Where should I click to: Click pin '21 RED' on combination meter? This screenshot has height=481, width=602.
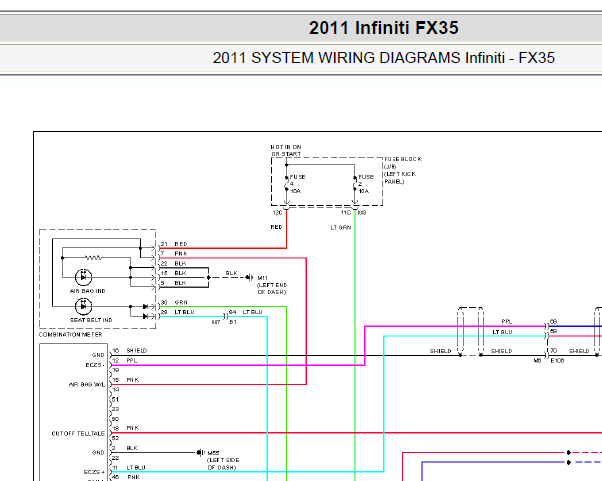(174, 244)
